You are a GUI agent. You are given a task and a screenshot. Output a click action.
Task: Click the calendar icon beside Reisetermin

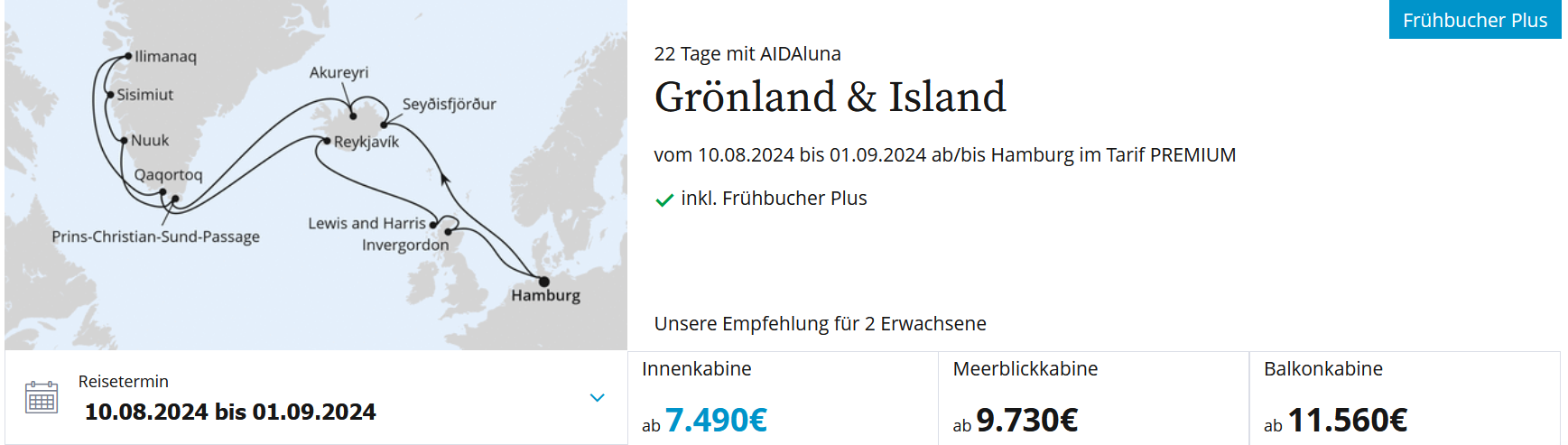pyautogui.click(x=42, y=397)
